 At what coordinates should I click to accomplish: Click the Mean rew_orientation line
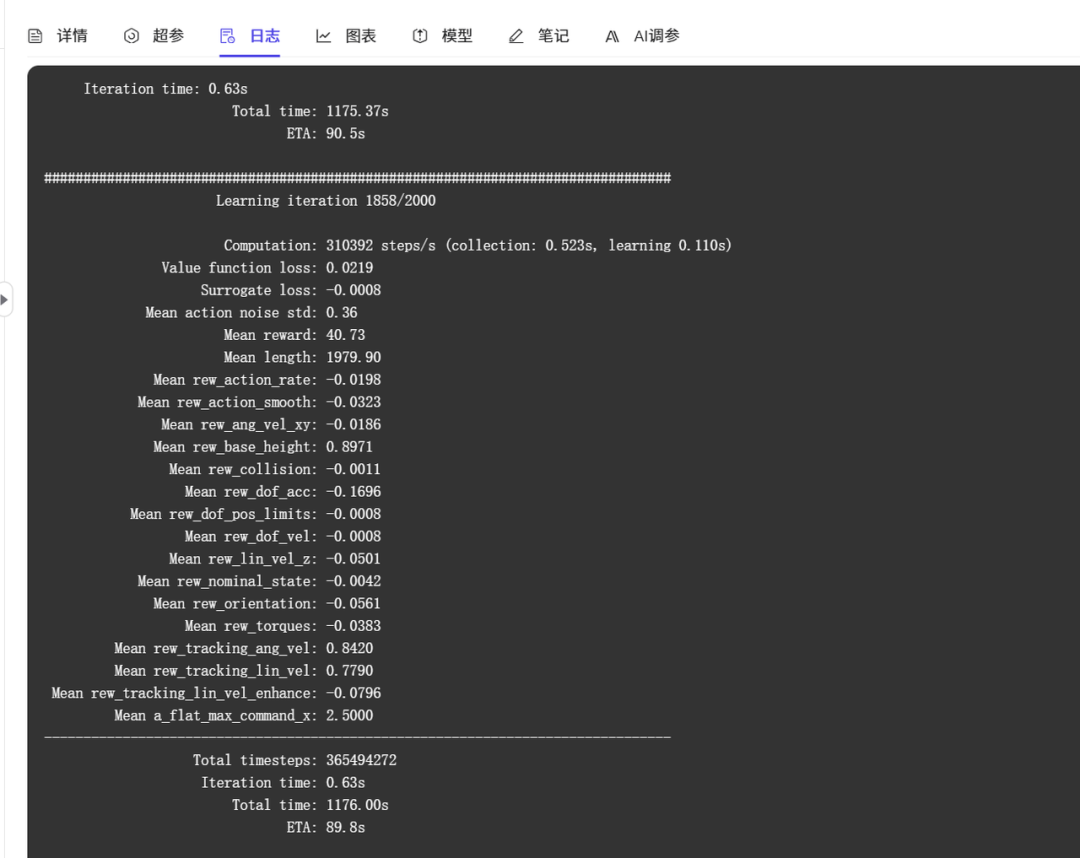pyautogui.click(x=267, y=604)
